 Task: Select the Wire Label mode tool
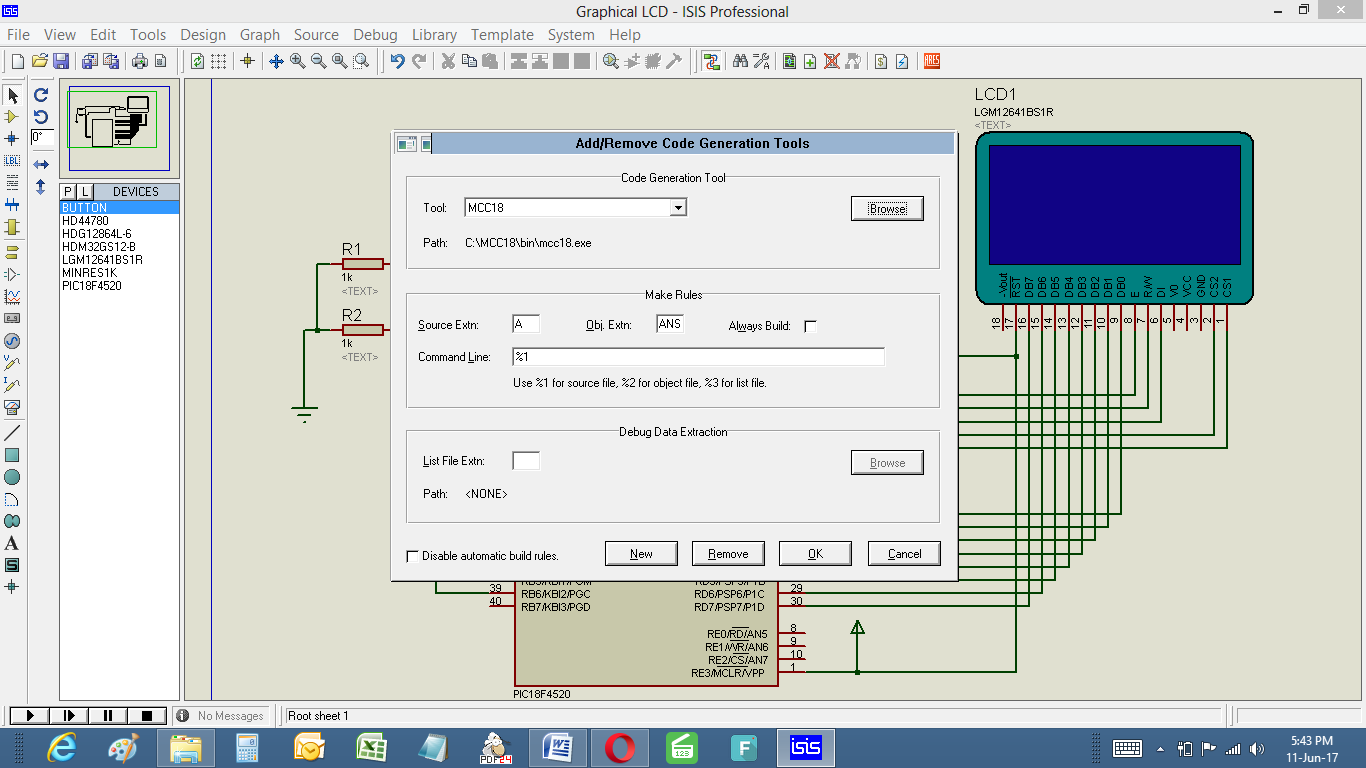pyautogui.click(x=14, y=160)
